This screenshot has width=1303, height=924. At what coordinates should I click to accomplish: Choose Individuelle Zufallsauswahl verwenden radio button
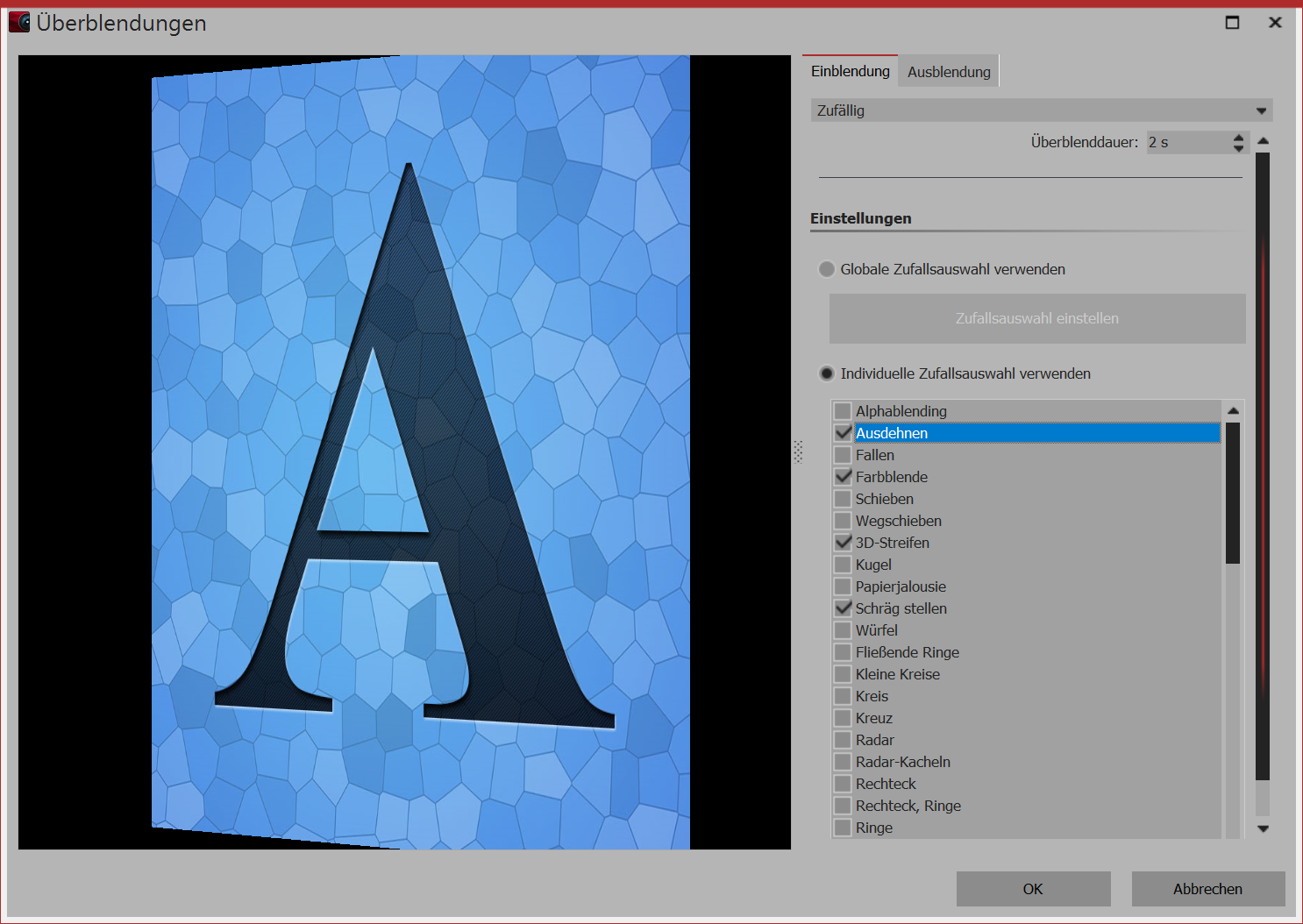827,373
